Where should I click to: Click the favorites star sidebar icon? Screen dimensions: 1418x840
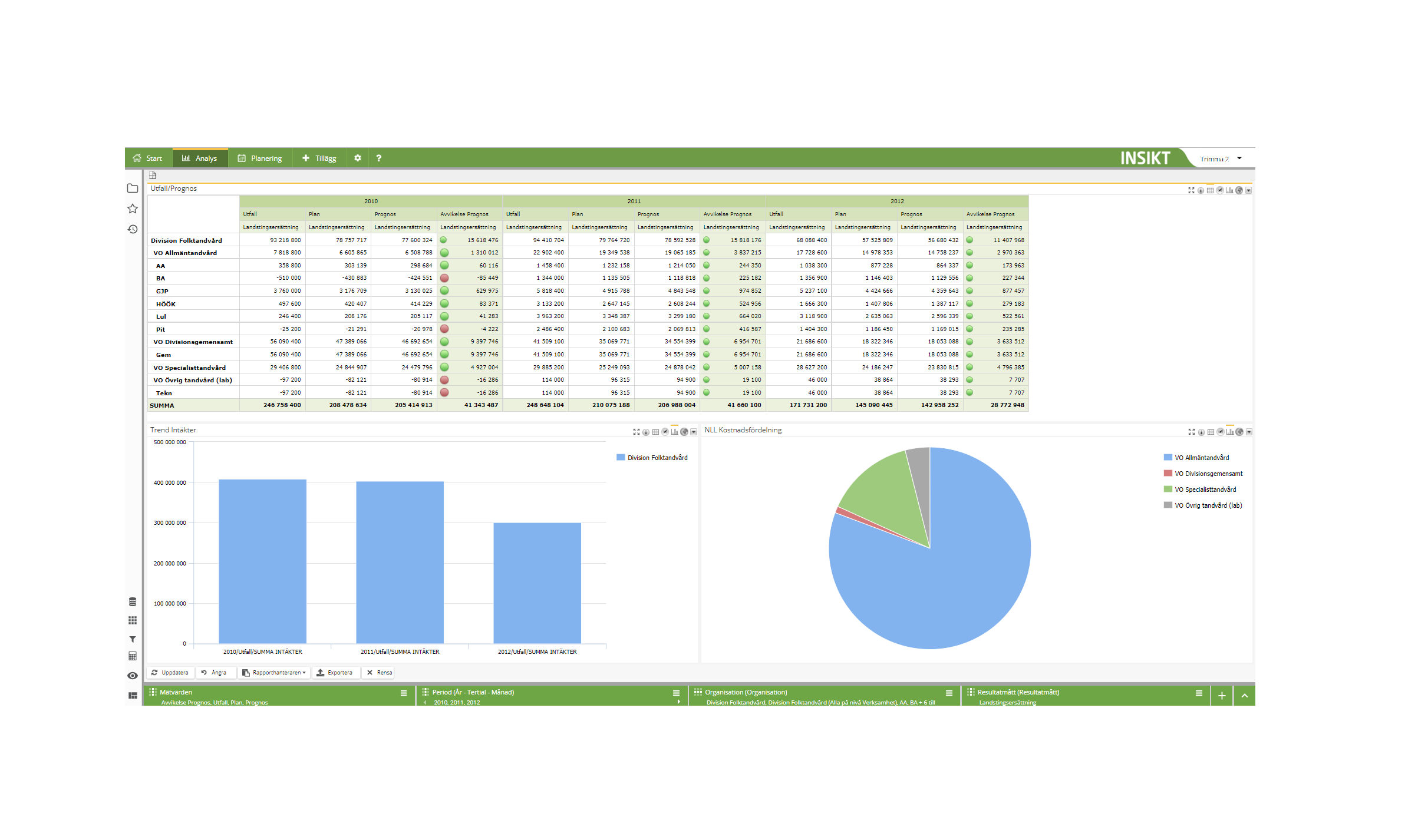133,209
